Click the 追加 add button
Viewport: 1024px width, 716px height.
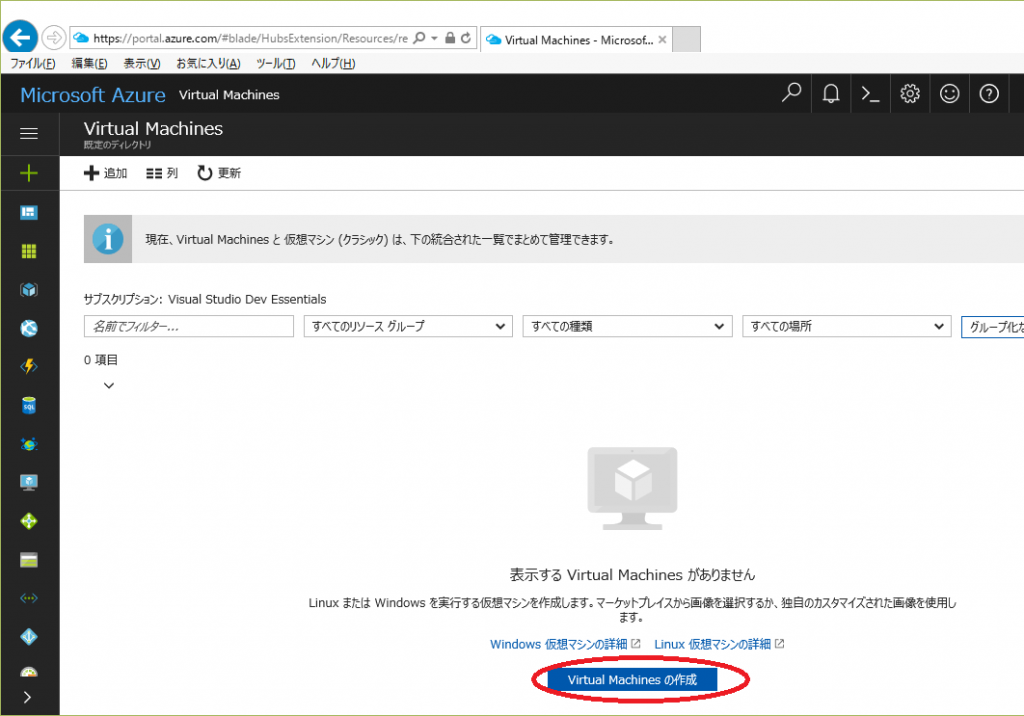click(106, 173)
